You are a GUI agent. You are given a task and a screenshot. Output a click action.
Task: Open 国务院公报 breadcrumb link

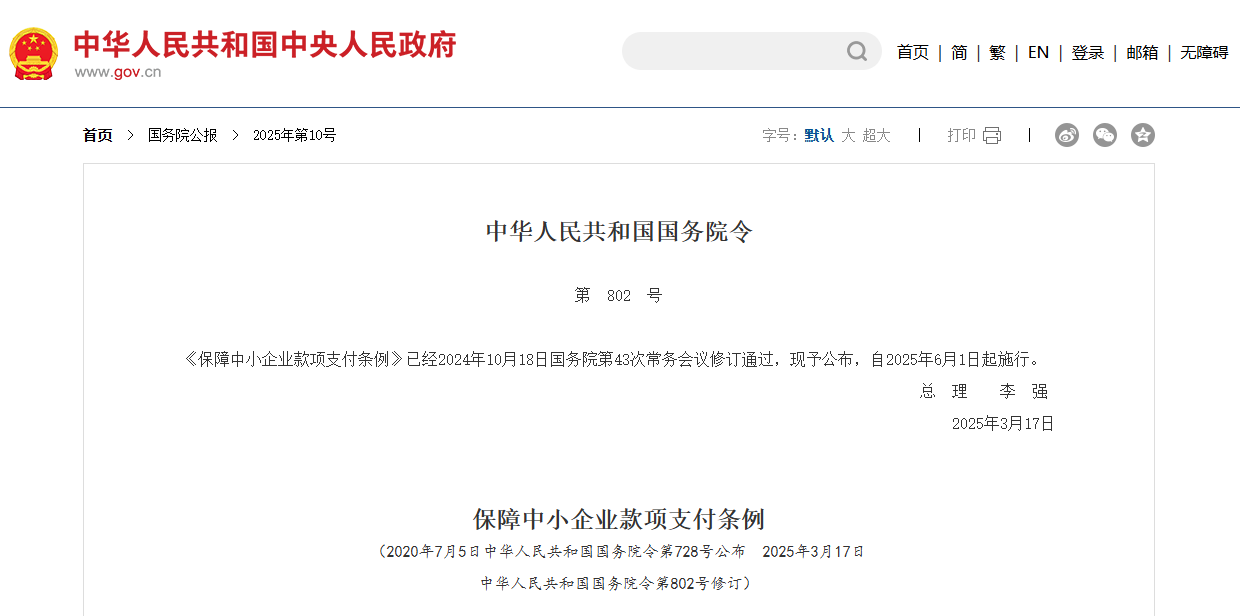click(183, 135)
